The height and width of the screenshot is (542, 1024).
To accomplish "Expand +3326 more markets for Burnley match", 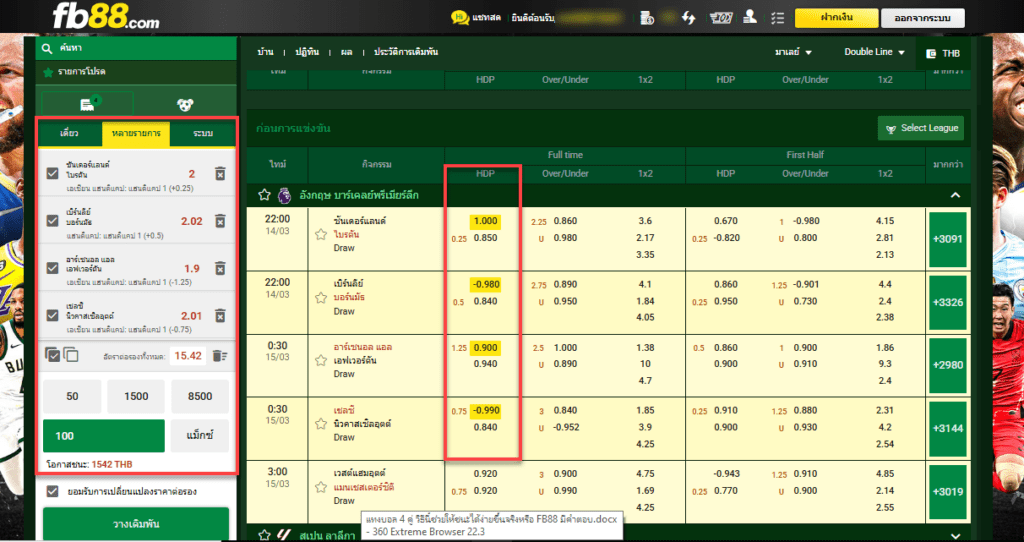I will [x=948, y=302].
